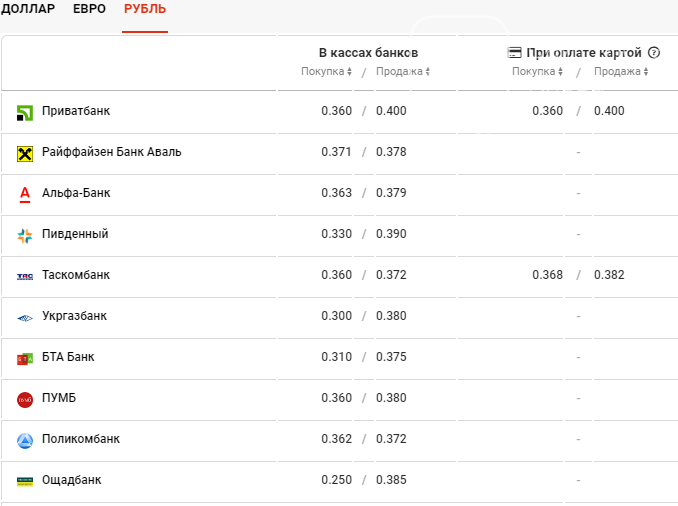The image size is (678, 506).
Task: Open the Райффайзен Банк Аваль link
Action: click(111, 152)
